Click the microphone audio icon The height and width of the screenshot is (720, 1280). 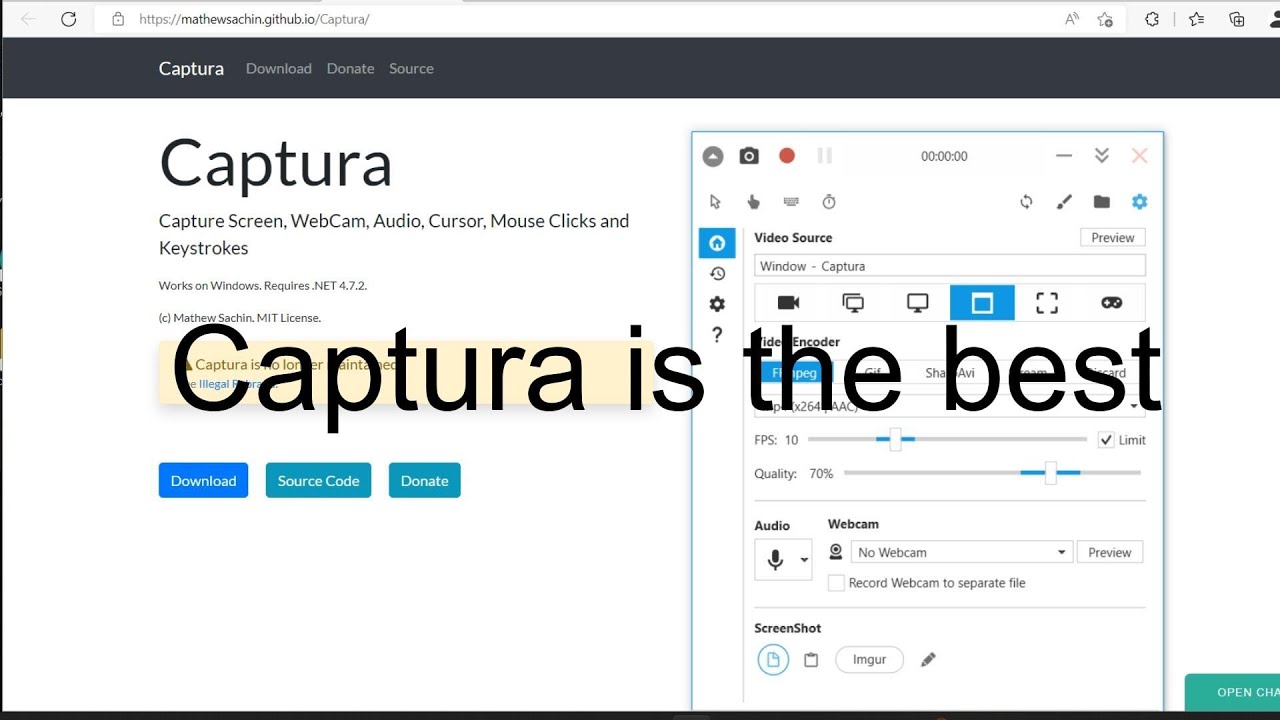click(775, 560)
